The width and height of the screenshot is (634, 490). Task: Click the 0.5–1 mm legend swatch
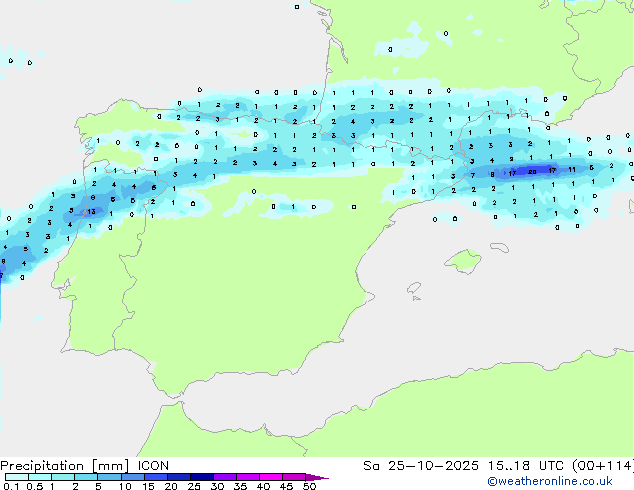tap(40, 477)
